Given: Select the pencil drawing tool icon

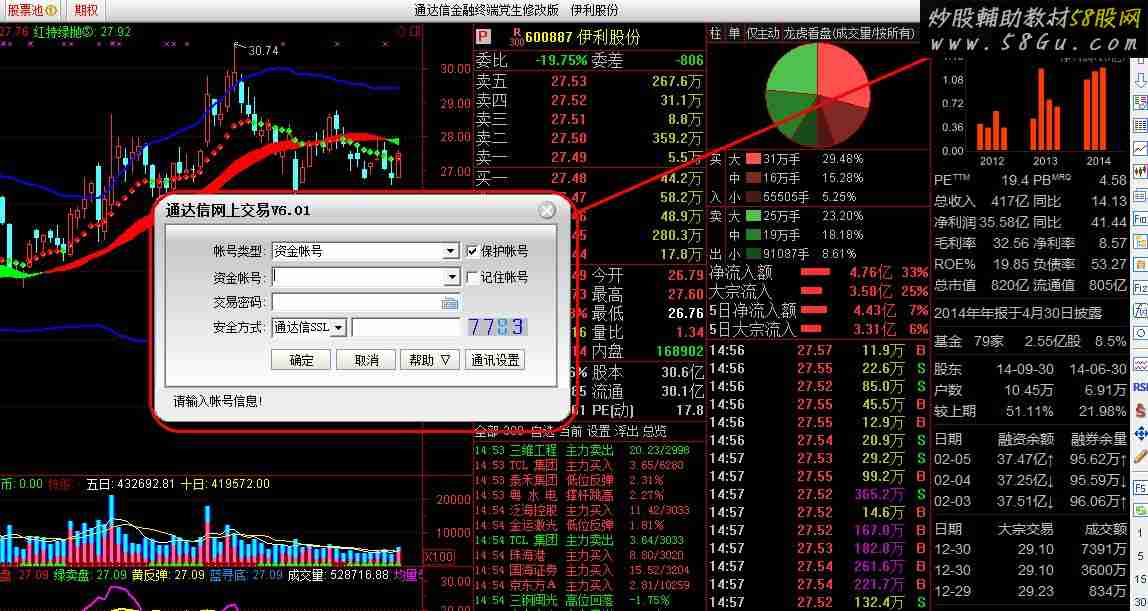Looking at the screenshot, I should pos(1140,458).
